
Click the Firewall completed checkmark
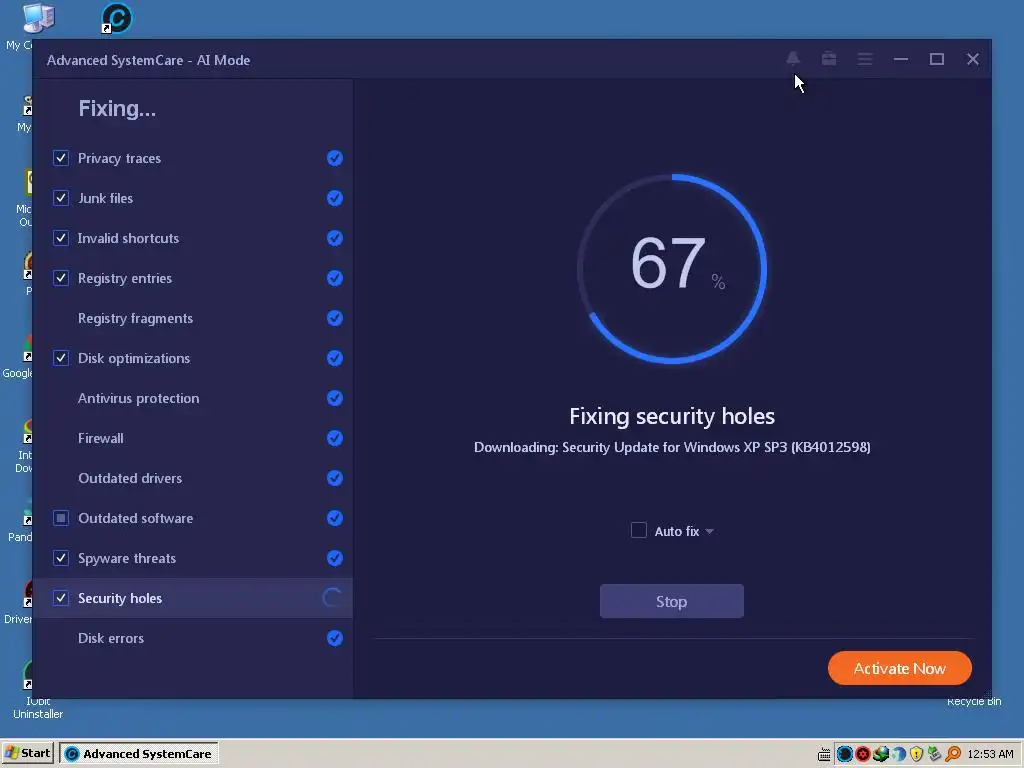[x=334, y=438]
